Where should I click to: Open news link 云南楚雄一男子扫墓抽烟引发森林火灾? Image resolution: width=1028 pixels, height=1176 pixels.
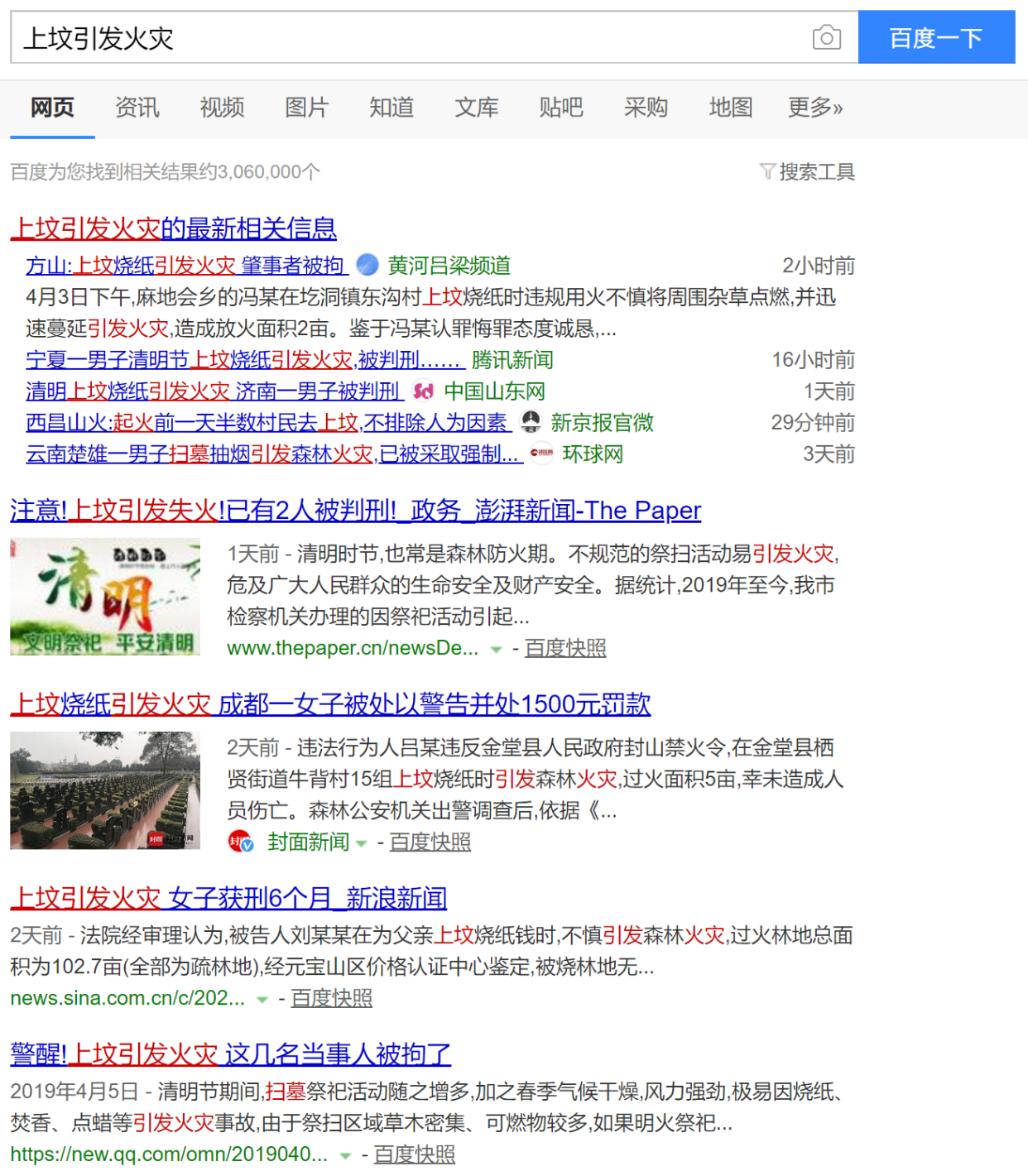(x=274, y=454)
